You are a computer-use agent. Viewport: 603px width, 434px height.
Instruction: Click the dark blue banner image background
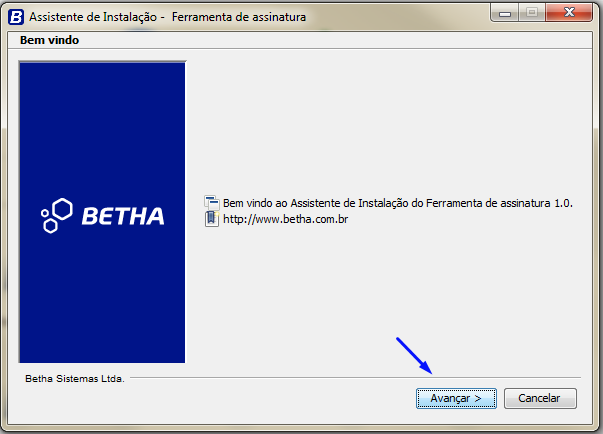(x=102, y=115)
